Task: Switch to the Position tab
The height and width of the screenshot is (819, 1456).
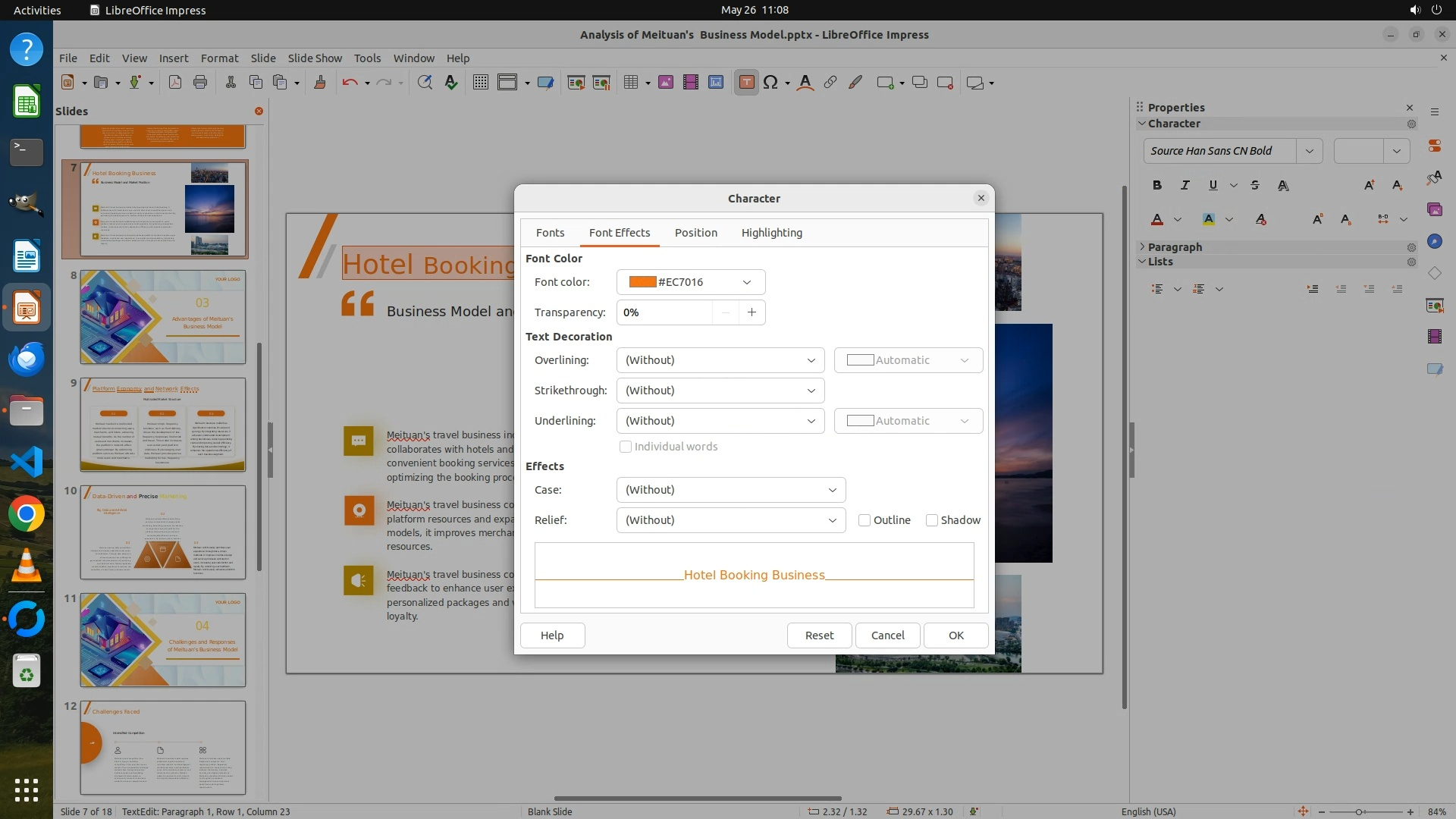Action: (x=695, y=233)
